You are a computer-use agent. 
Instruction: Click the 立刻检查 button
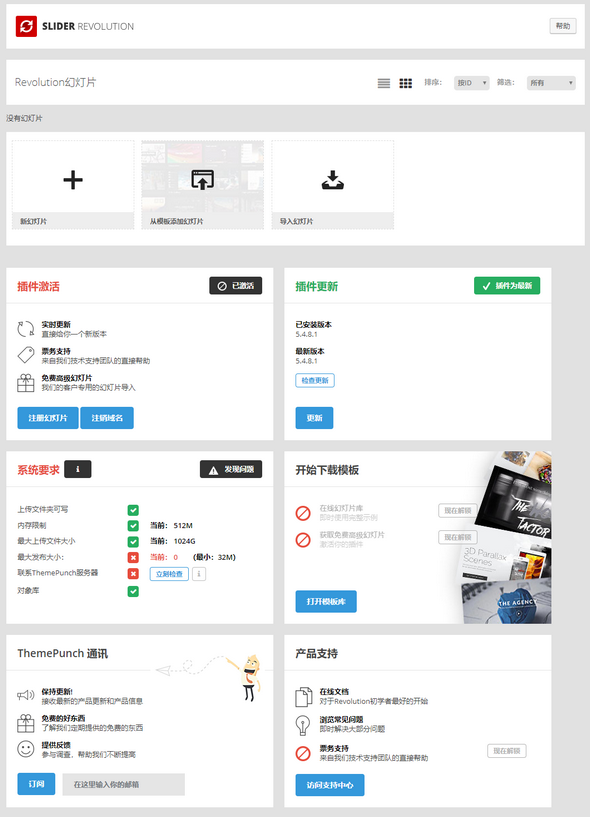coord(169,574)
